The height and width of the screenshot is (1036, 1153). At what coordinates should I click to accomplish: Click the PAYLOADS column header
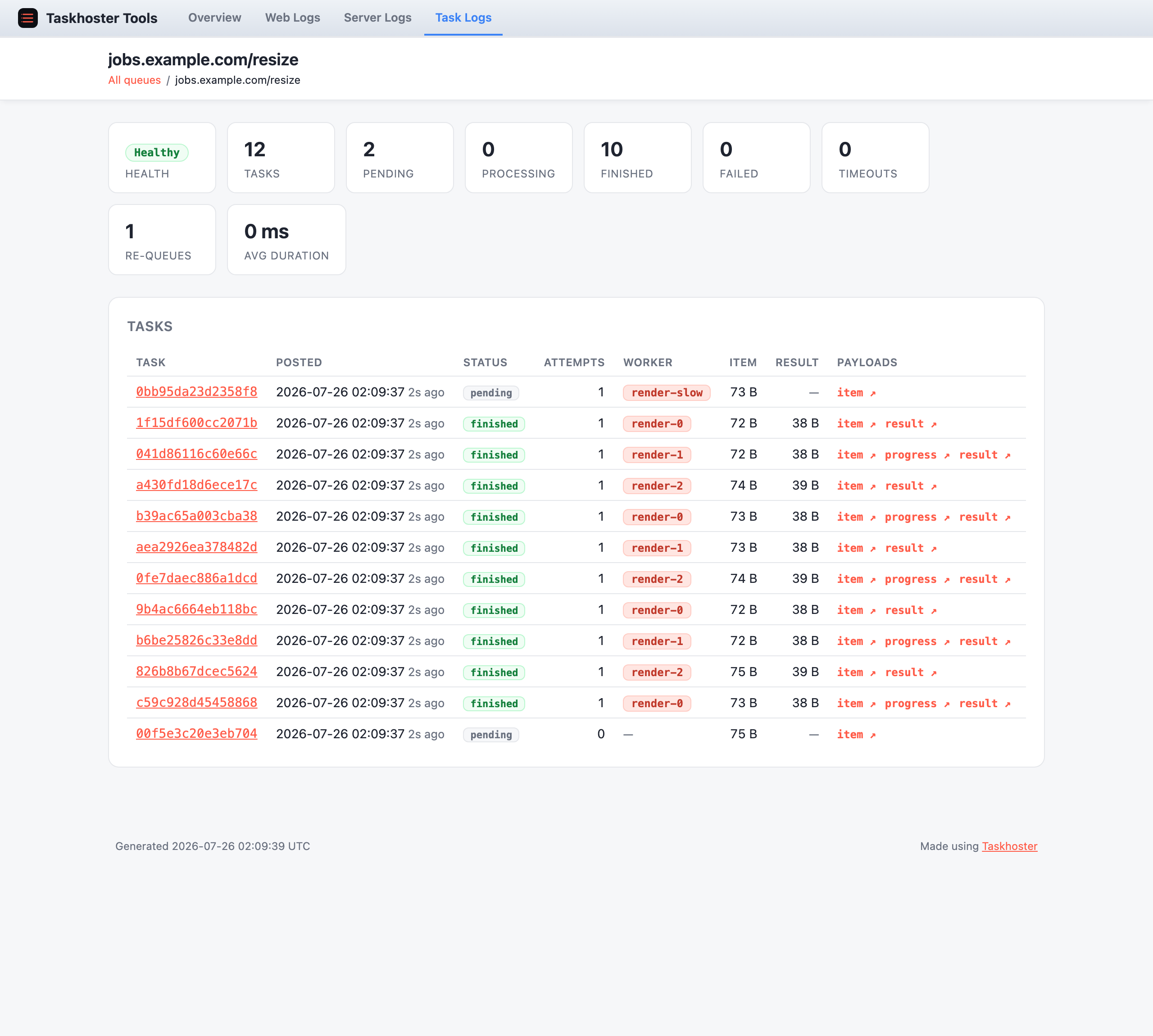867,363
